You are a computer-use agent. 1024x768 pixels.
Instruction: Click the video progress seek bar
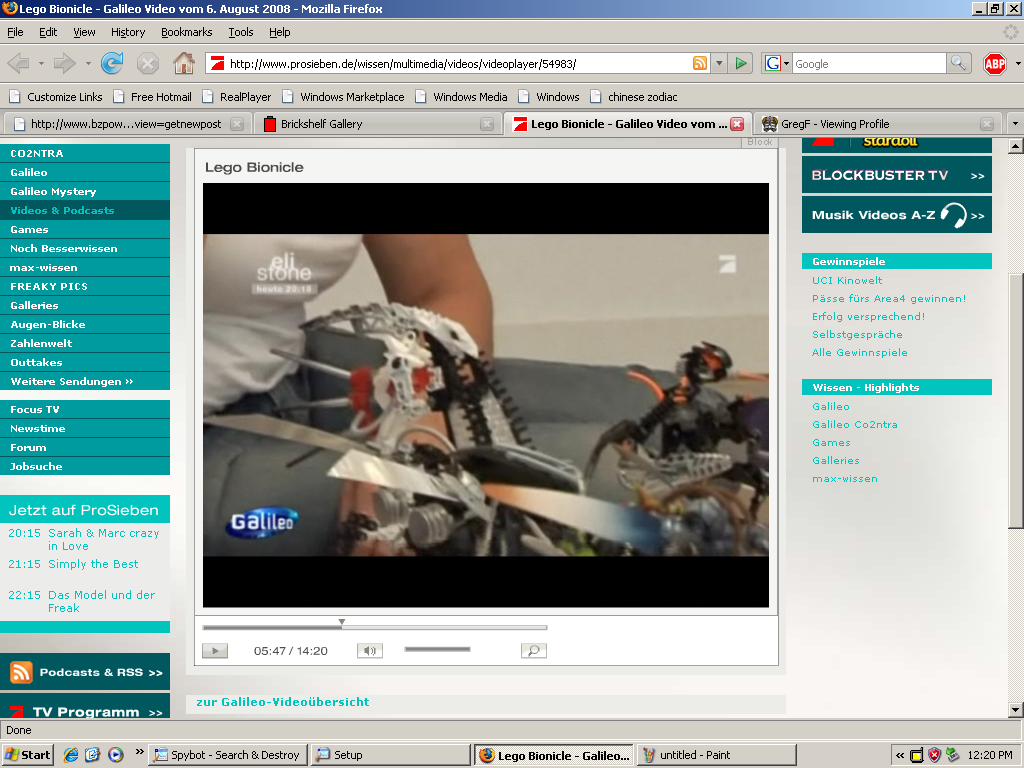click(374, 628)
